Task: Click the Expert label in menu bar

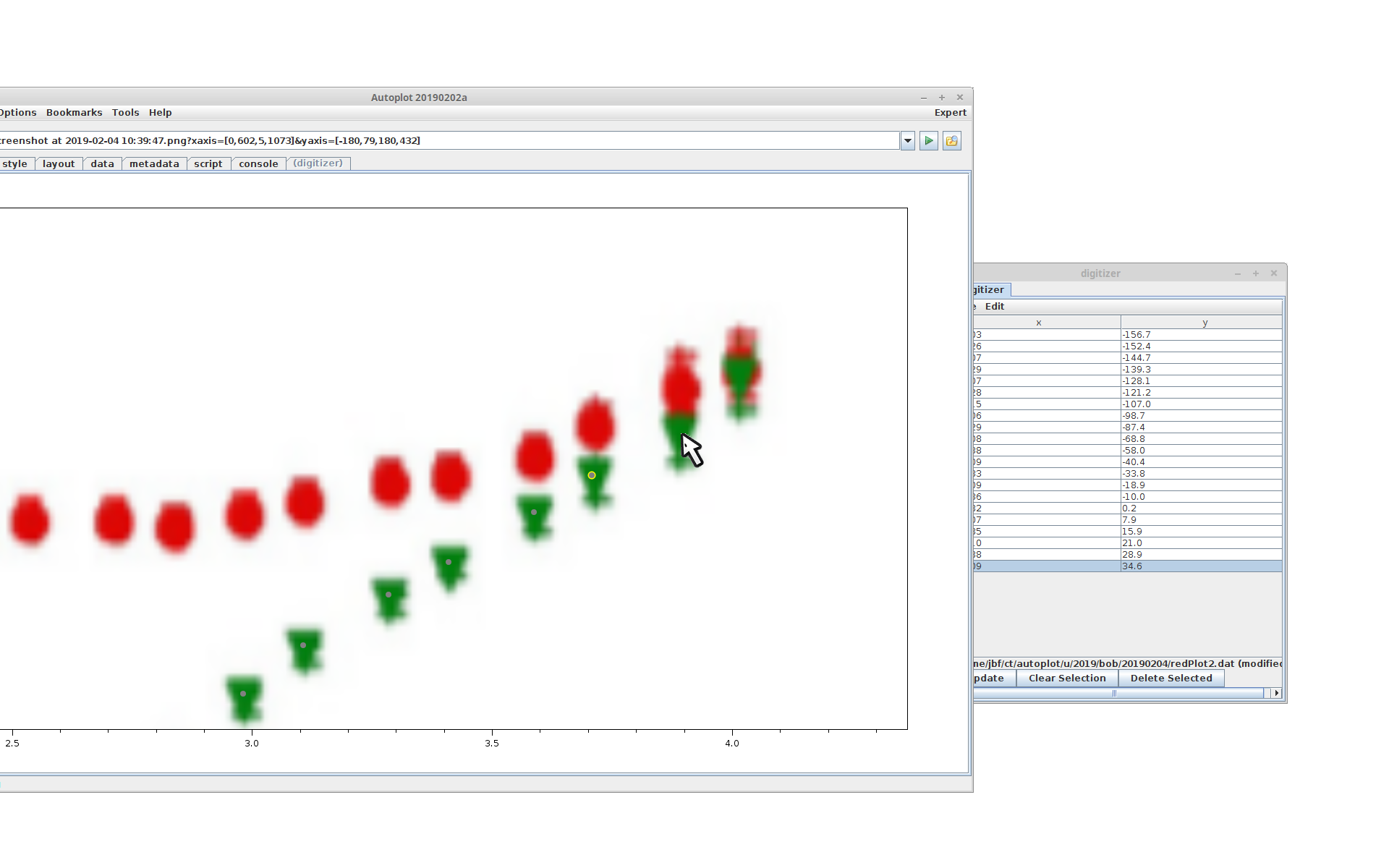Action: 950,113
